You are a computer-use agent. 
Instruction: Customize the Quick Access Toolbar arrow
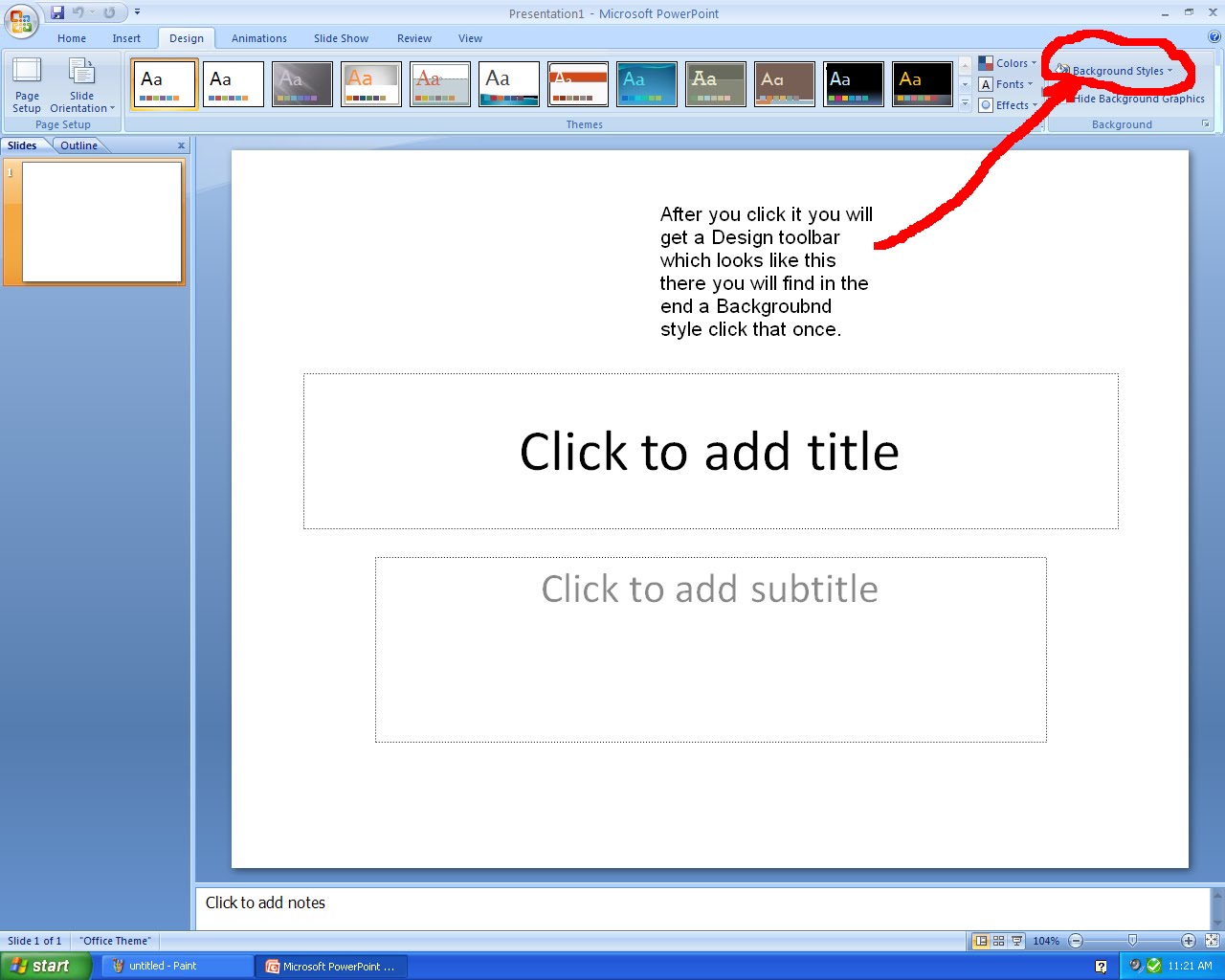pyautogui.click(x=137, y=12)
